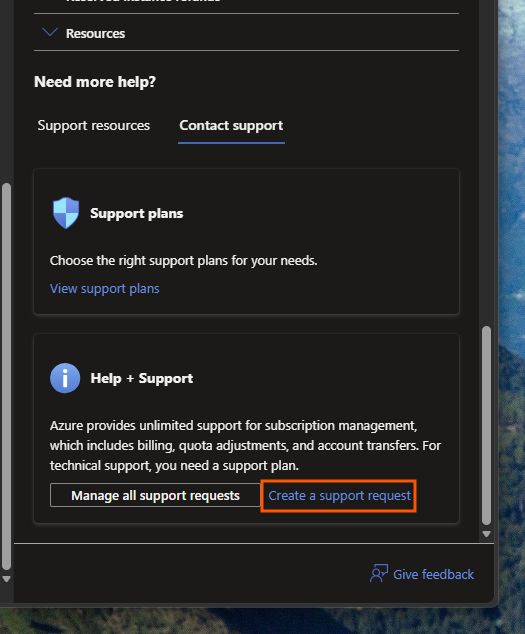This screenshot has width=525, height=634.
Task: Click the right scrollbar down arrow
Action: 487,534
